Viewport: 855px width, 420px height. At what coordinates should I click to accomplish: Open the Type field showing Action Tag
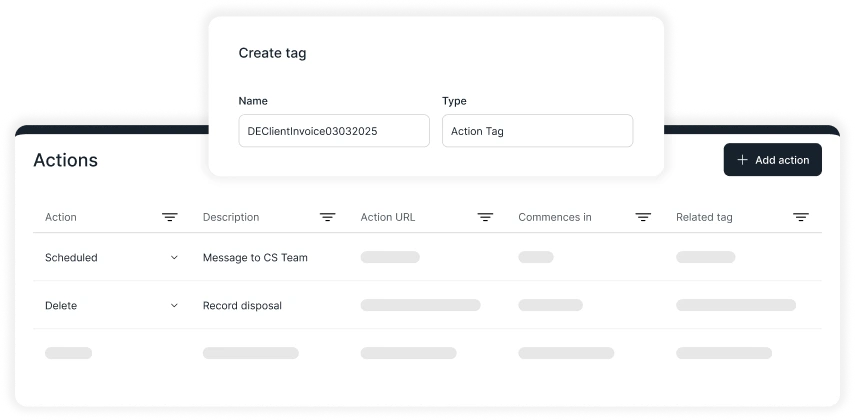coord(537,131)
